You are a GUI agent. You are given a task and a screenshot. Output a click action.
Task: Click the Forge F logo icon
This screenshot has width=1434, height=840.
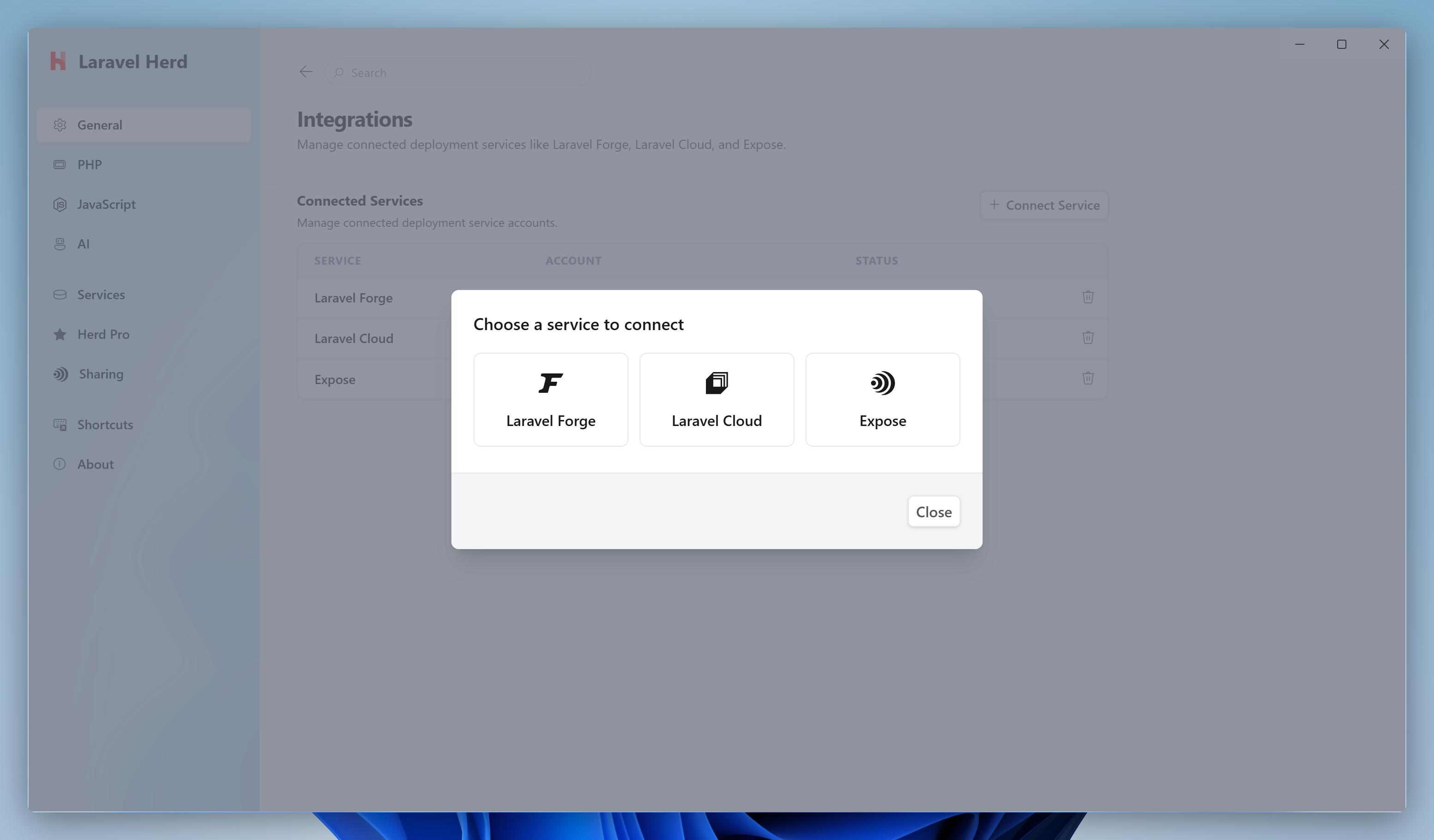tap(550, 383)
